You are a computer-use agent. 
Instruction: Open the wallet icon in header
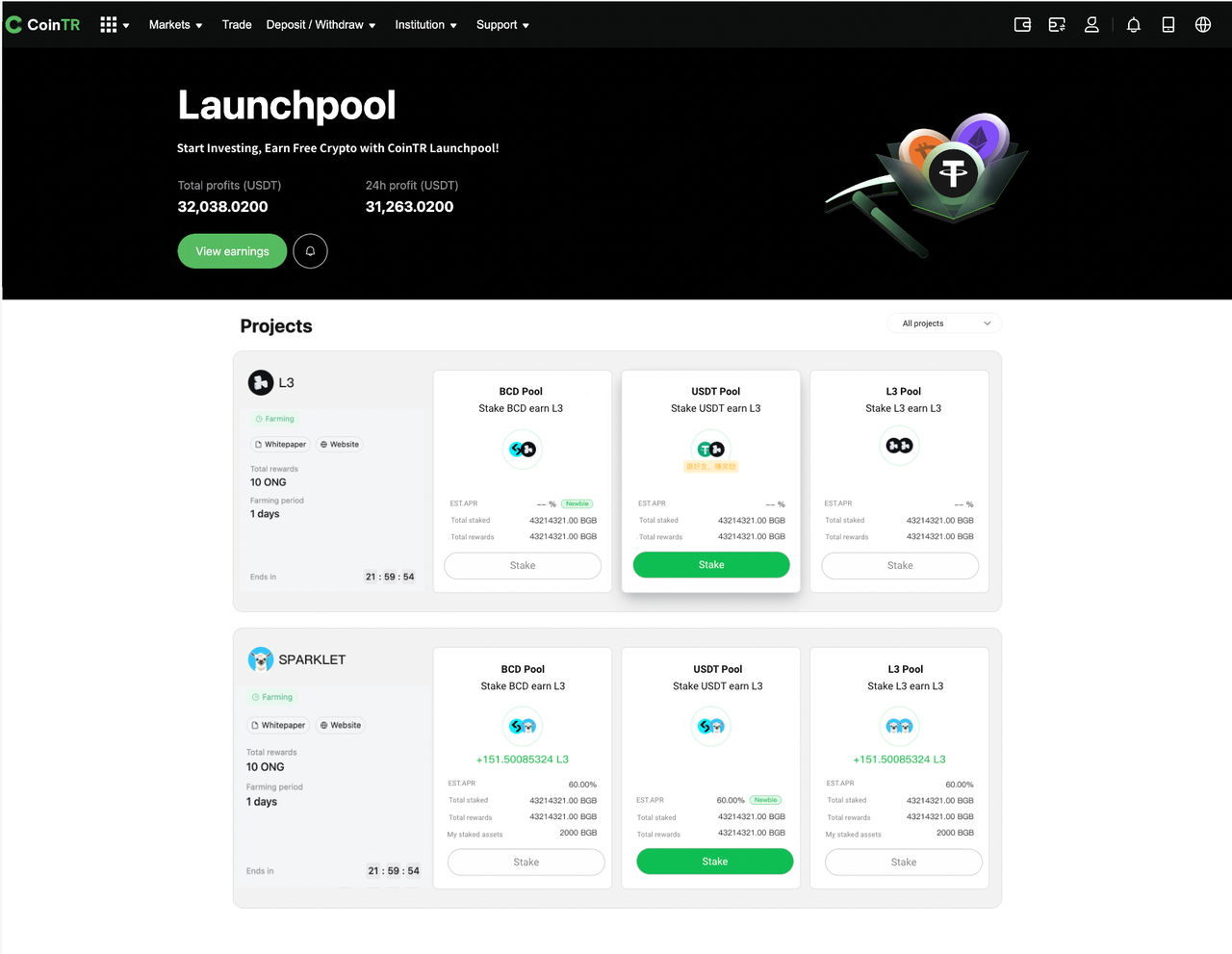pyautogui.click(x=1022, y=25)
